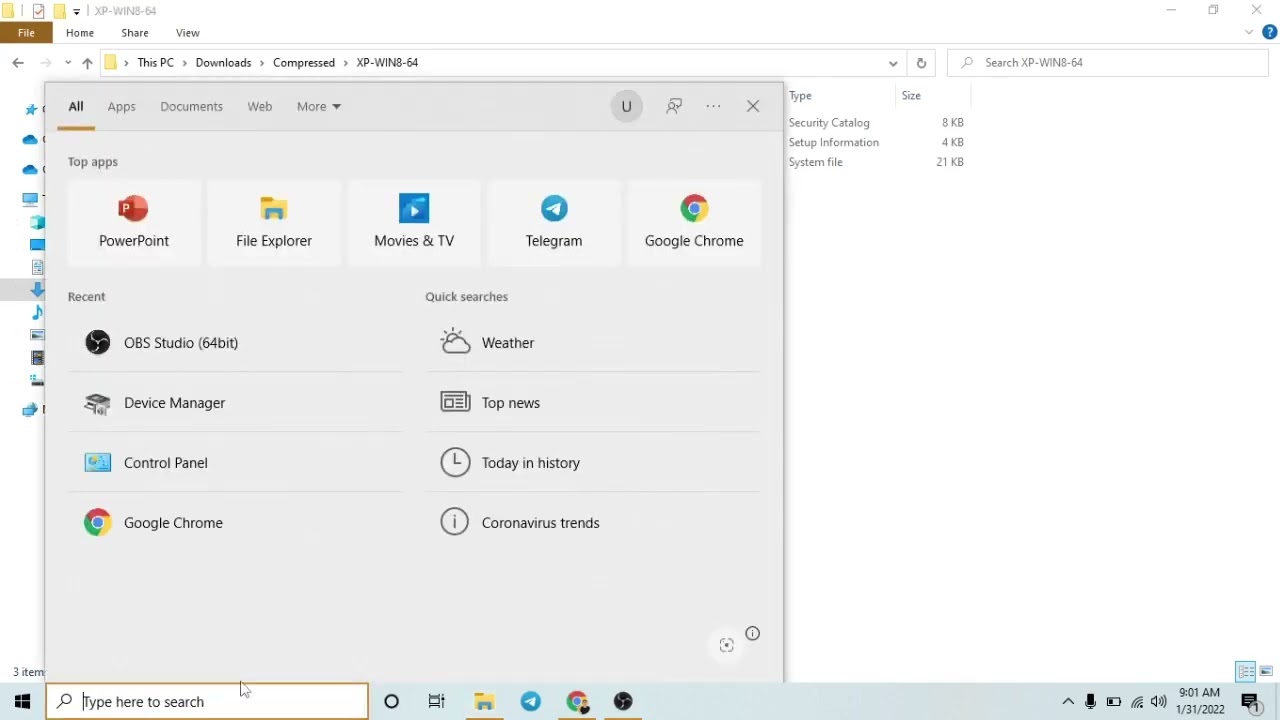Click Downloads in the address path

(x=223, y=62)
